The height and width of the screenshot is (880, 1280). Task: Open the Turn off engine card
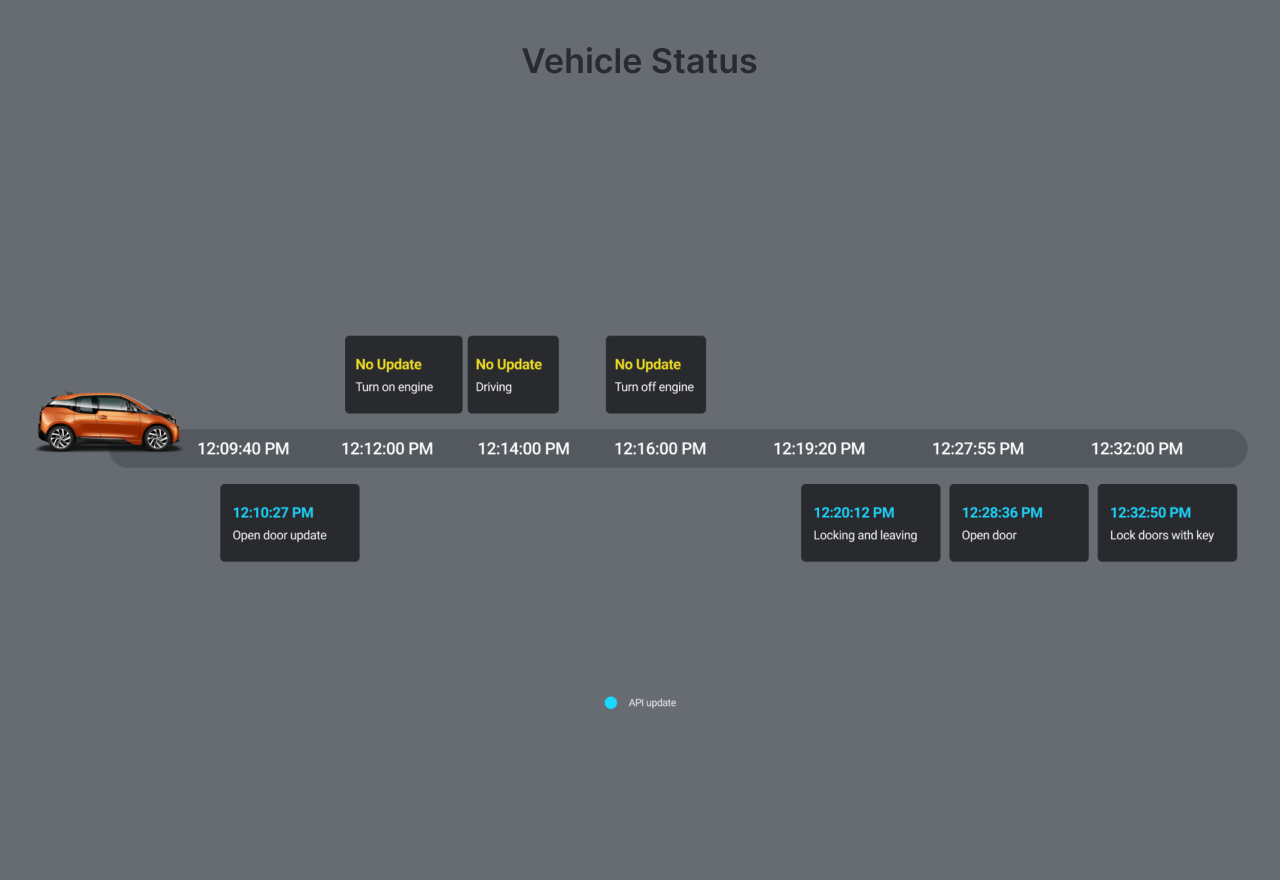(x=656, y=375)
